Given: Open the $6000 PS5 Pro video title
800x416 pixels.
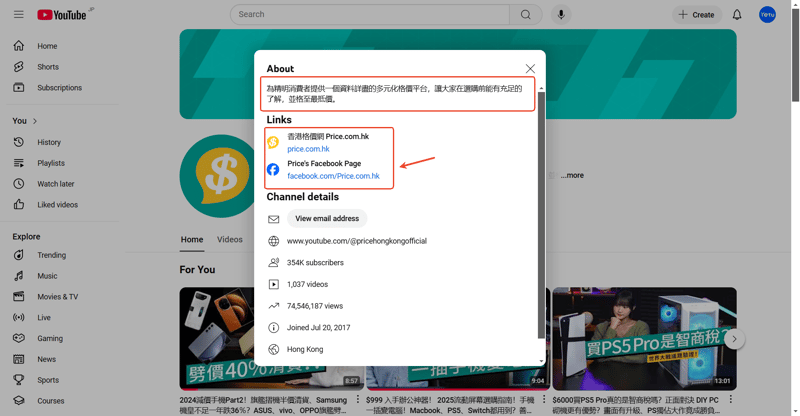Looking at the screenshot, I should point(636,405).
